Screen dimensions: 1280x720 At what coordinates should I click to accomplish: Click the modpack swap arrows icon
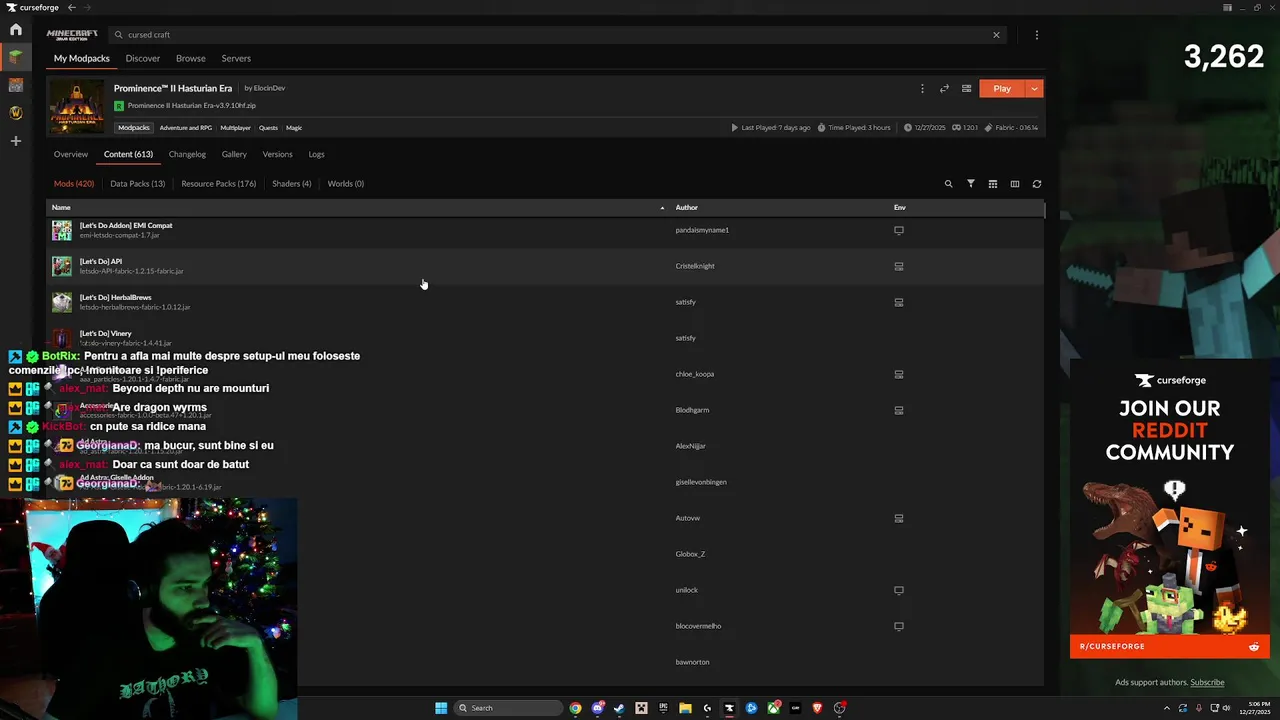[944, 89]
